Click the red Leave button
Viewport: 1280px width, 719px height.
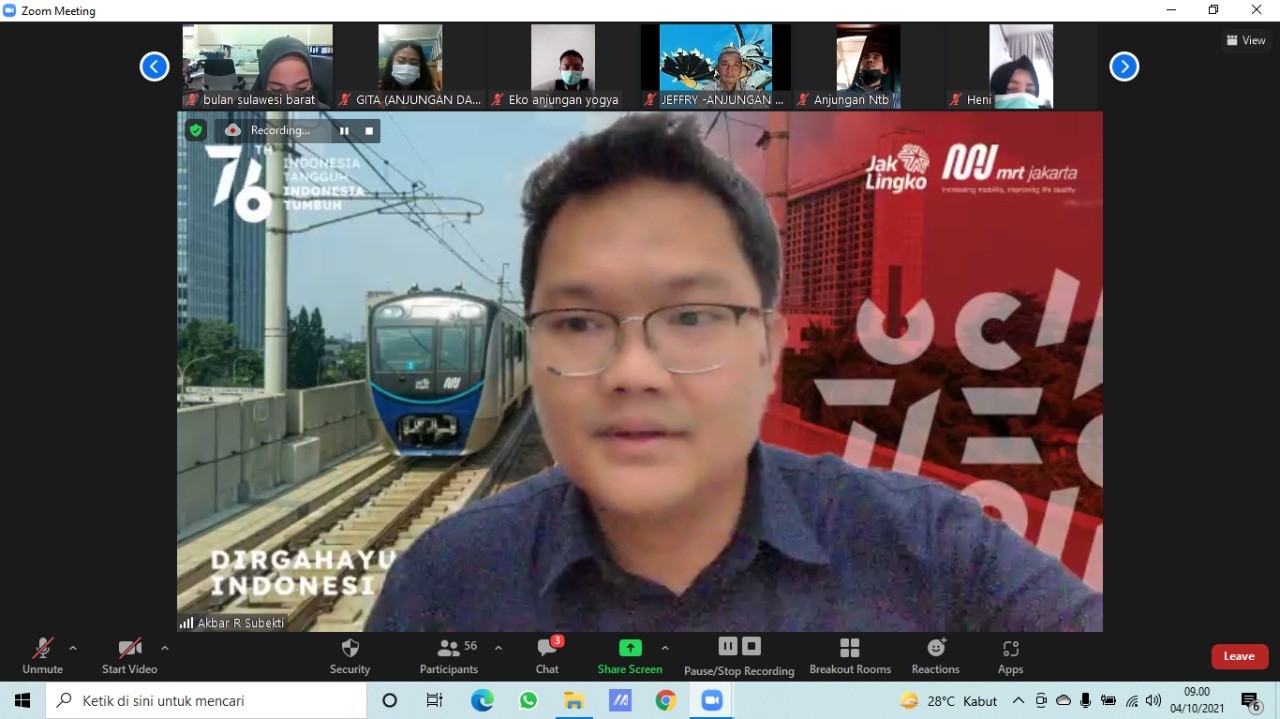pyautogui.click(x=1239, y=656)
